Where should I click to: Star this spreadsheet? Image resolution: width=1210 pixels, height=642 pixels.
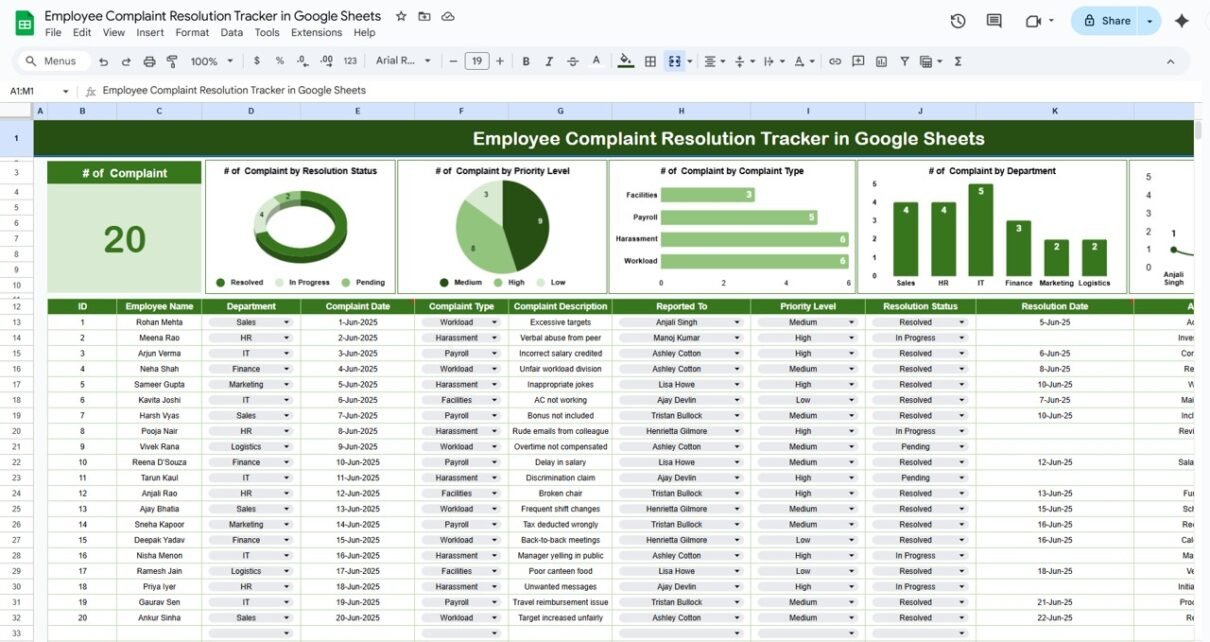coord(401,16)
